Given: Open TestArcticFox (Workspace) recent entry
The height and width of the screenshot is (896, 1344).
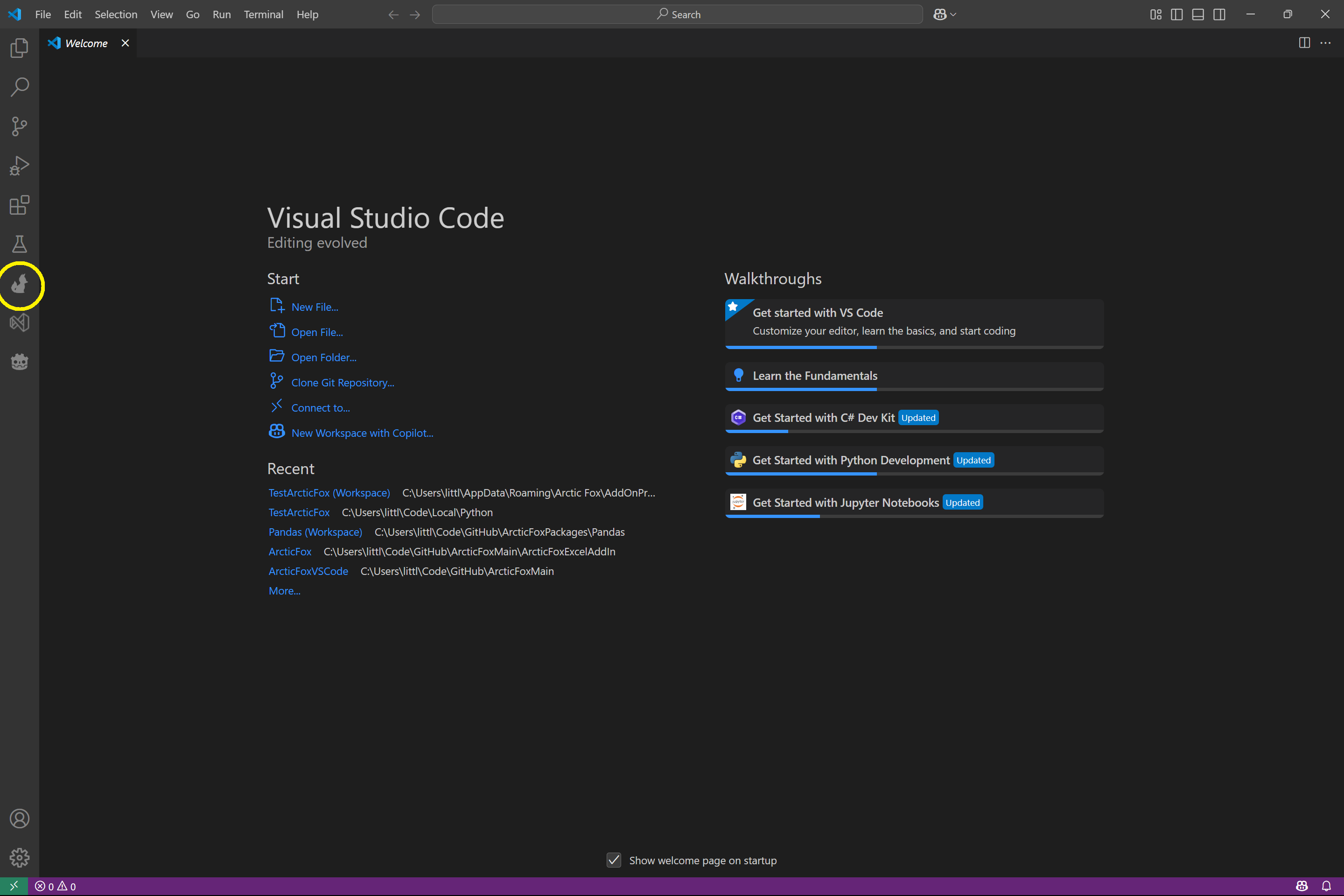Looking at the screenshot, I should click(329, 493).
